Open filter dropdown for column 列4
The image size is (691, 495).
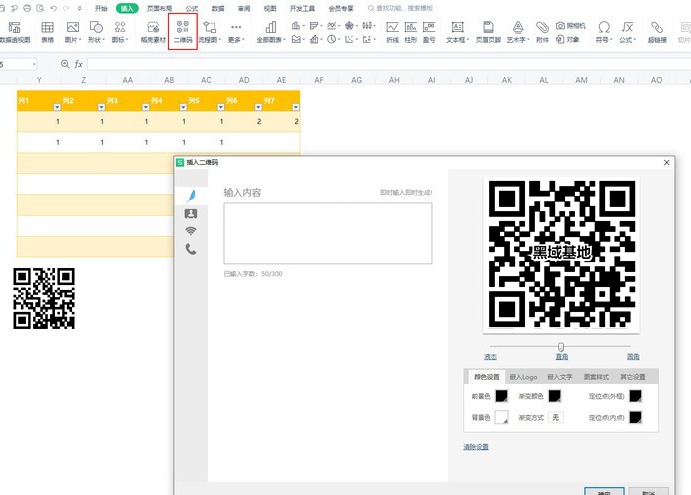183,107
